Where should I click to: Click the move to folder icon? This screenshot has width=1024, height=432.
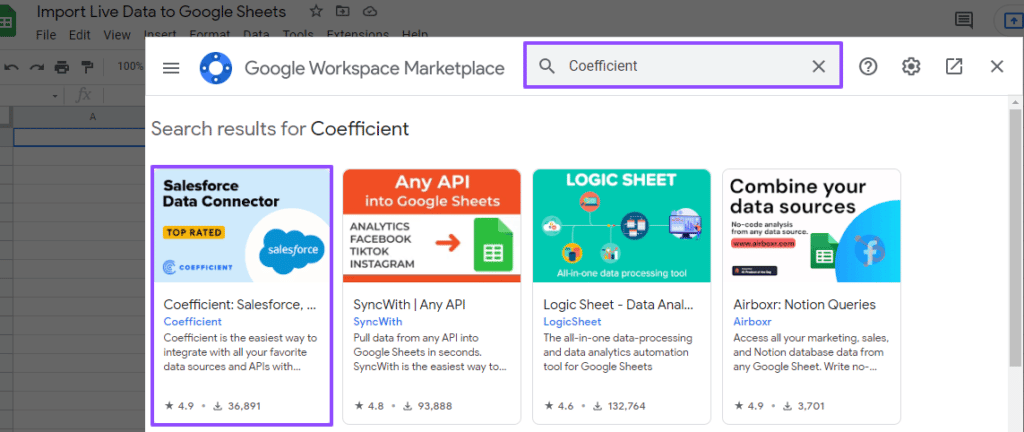tap(343, 11)
